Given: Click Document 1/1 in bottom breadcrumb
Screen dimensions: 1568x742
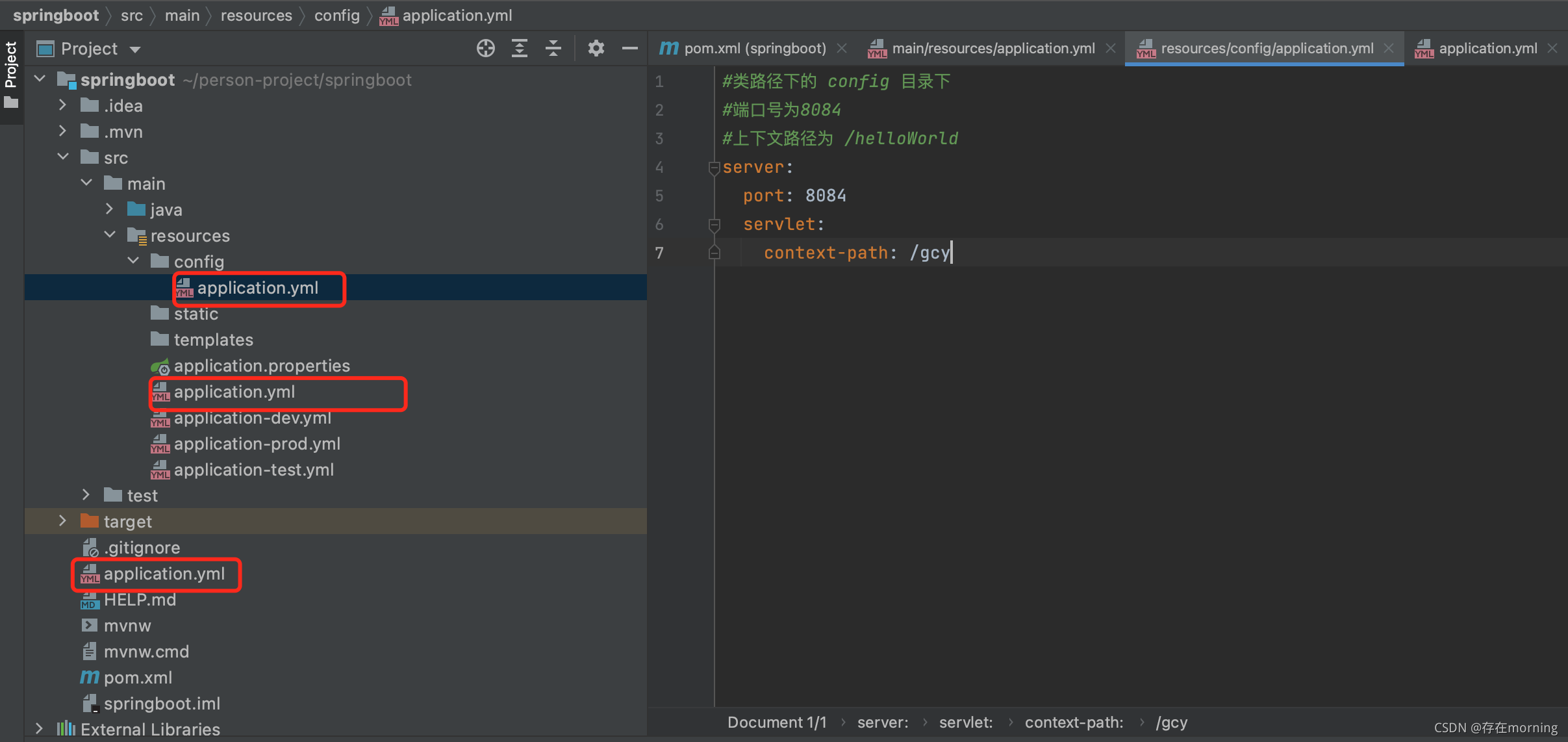Looking at the screenshot, I should tap(777, 723).
